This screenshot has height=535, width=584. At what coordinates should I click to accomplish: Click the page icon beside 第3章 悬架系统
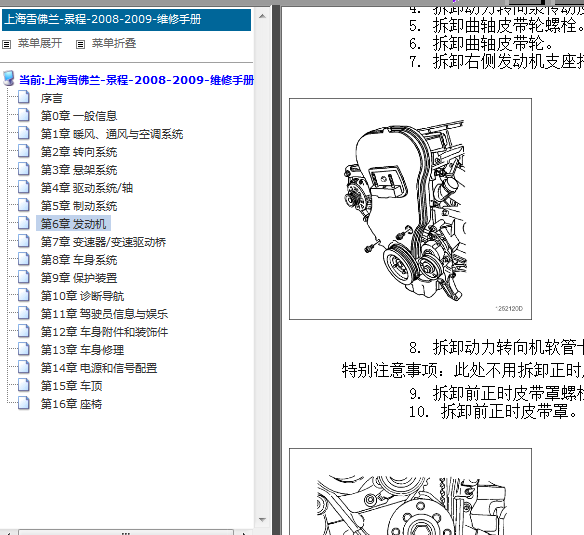(x=24, y=169)
